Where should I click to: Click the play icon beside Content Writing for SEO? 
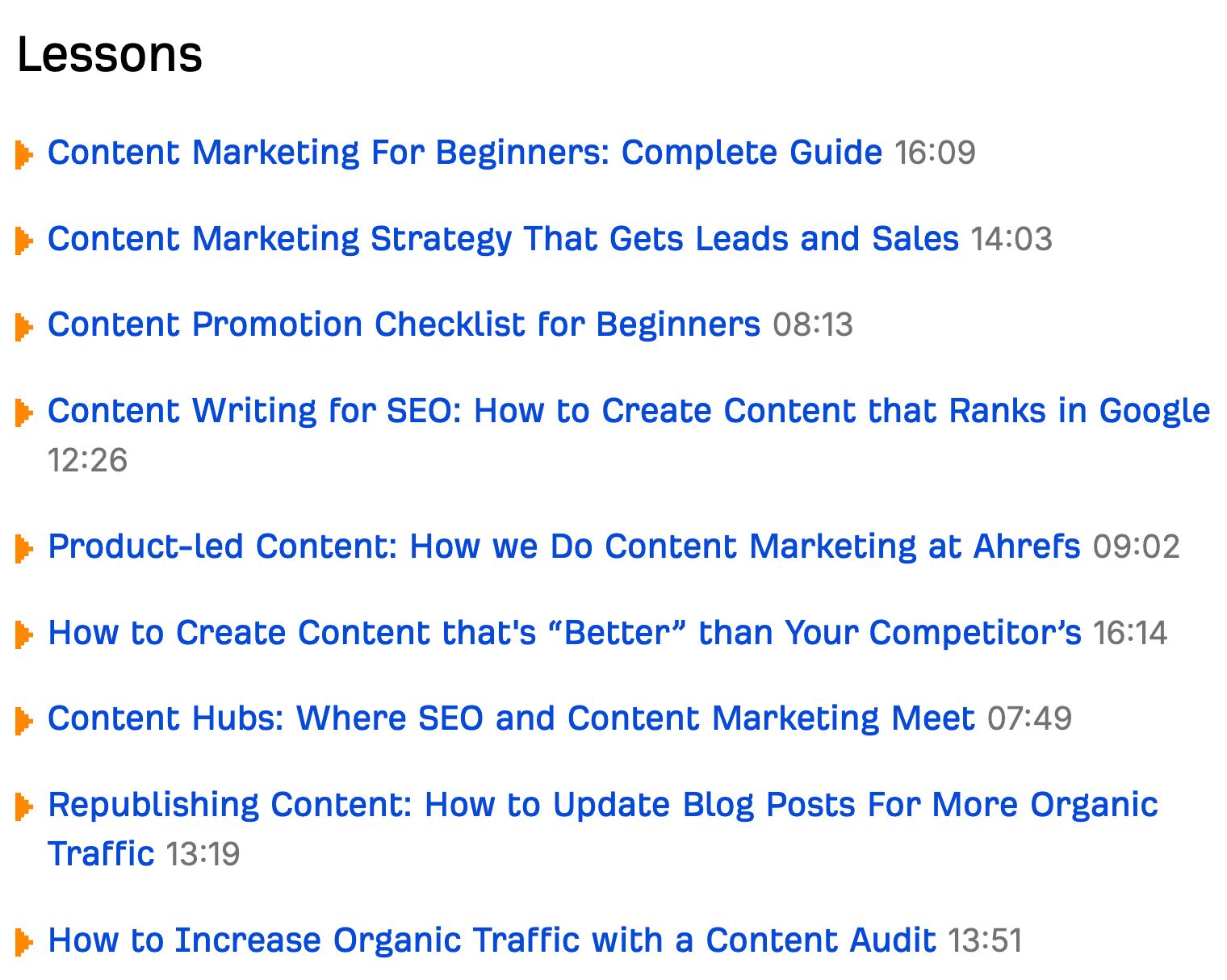tap(24, 412)
